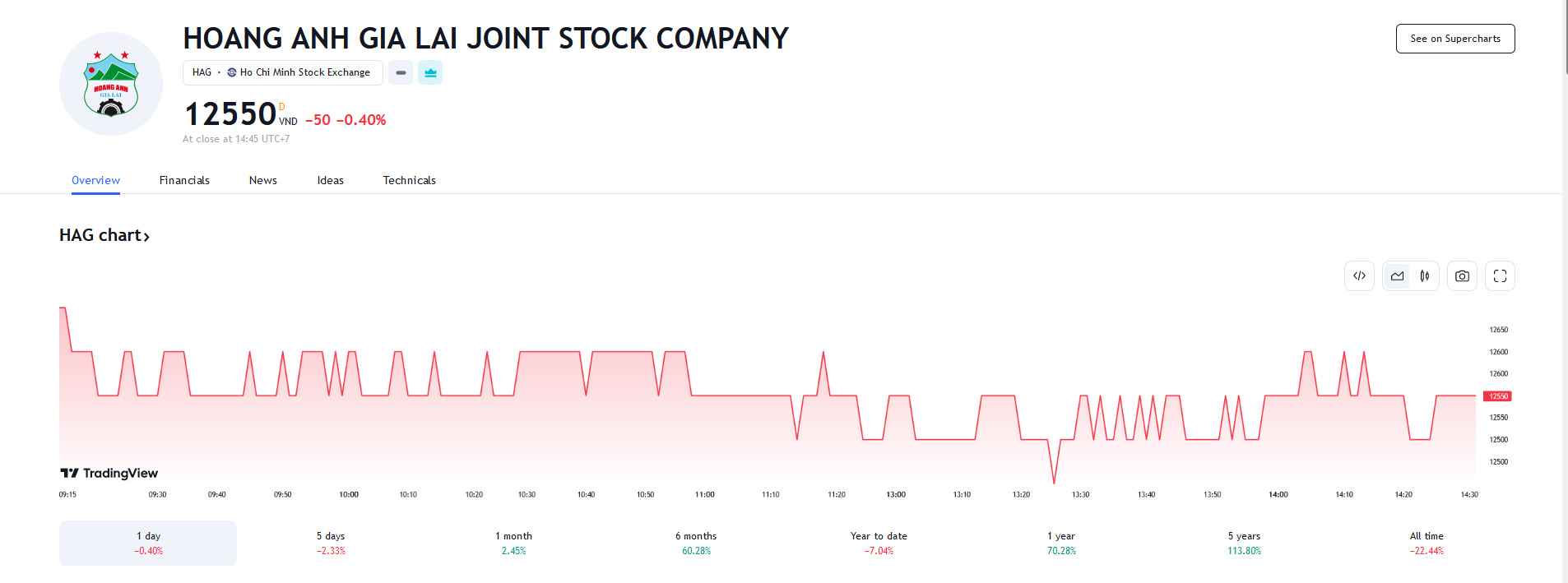Expand the HAG chart arrow heading
This screenshot has height=583, width=1568.
[x=104, y=236]
